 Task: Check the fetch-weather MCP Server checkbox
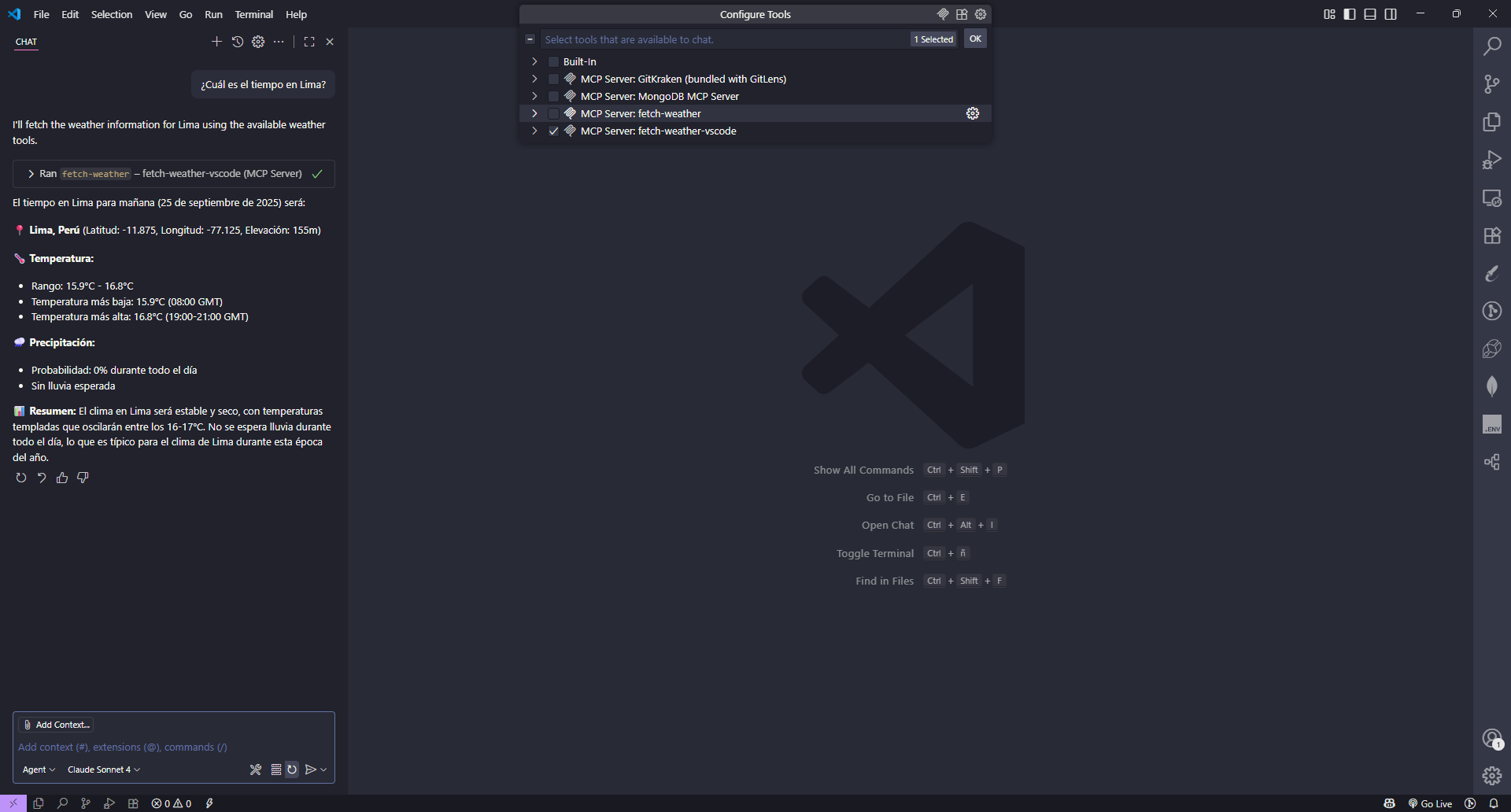click(553, 113)
